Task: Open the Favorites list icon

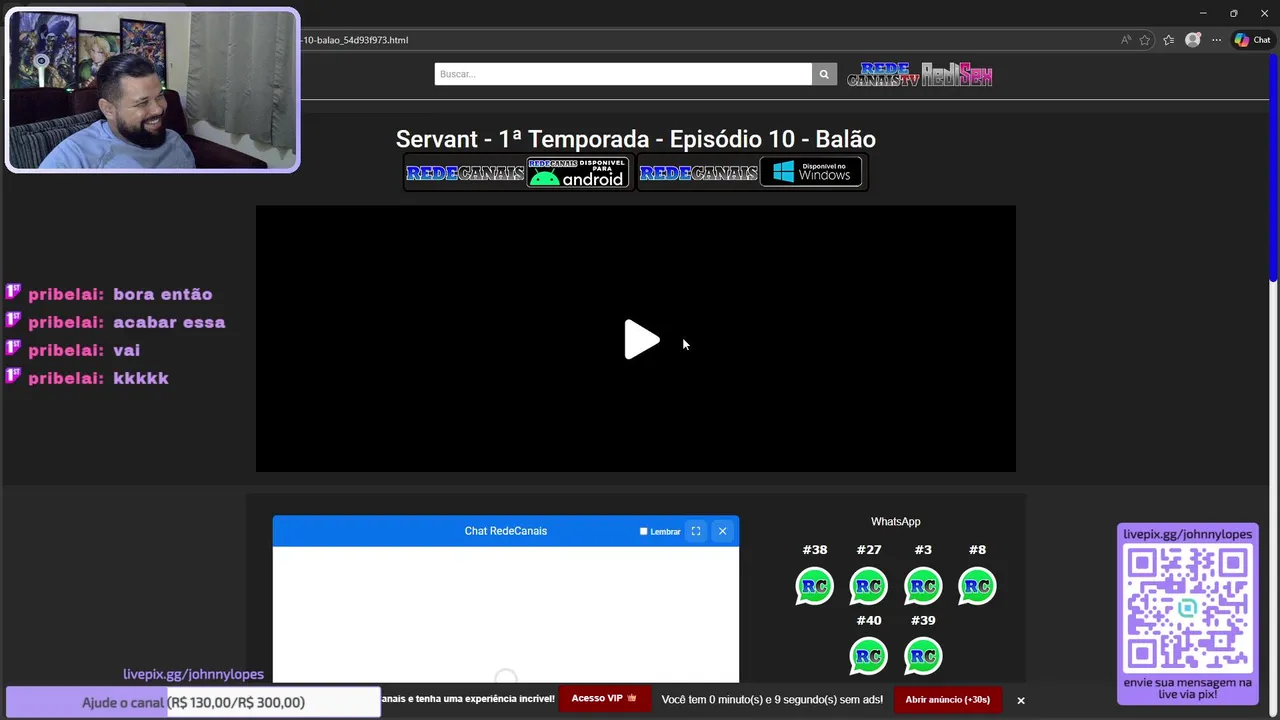Action: (1168, 40)
